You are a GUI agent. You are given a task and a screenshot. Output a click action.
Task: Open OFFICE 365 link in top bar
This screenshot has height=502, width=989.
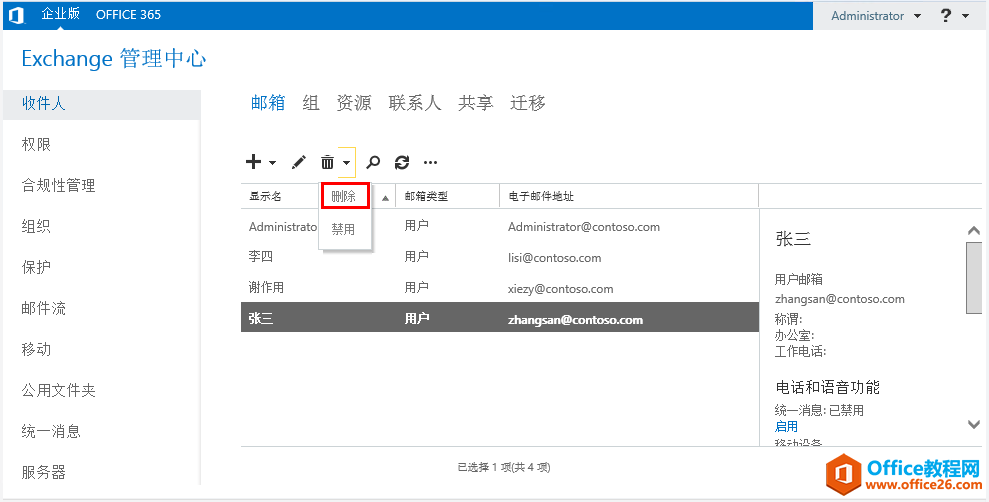(128, 15)
